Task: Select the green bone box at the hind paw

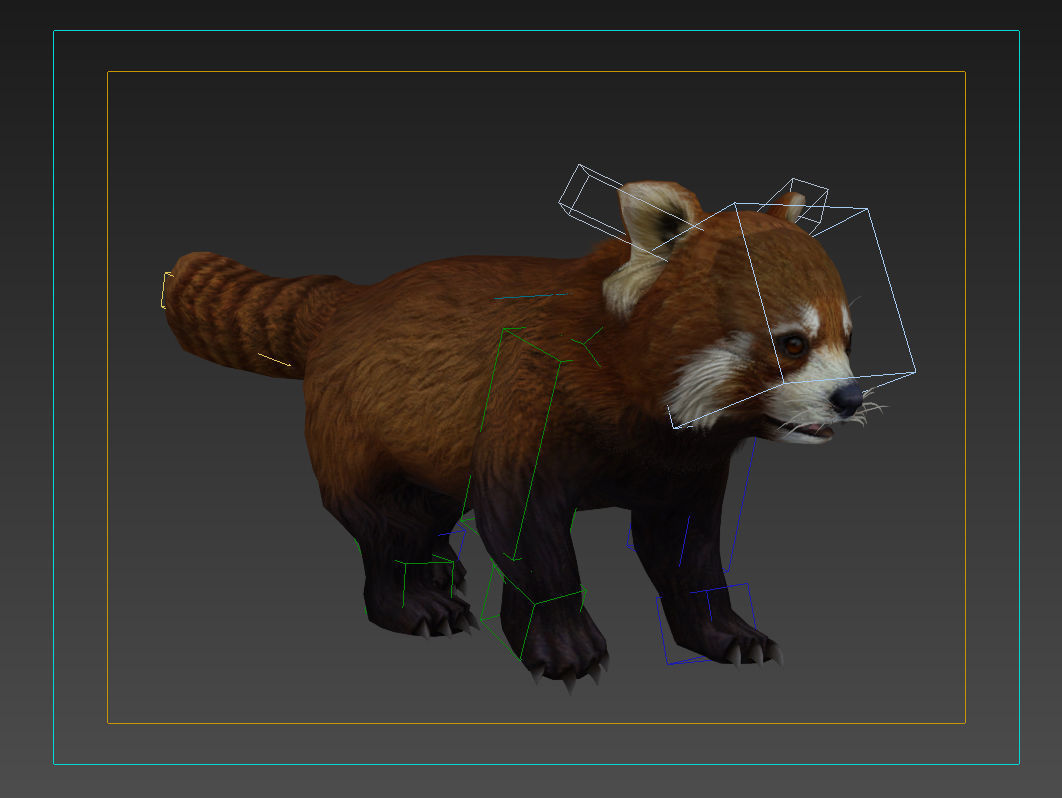Action: (427, 579)
